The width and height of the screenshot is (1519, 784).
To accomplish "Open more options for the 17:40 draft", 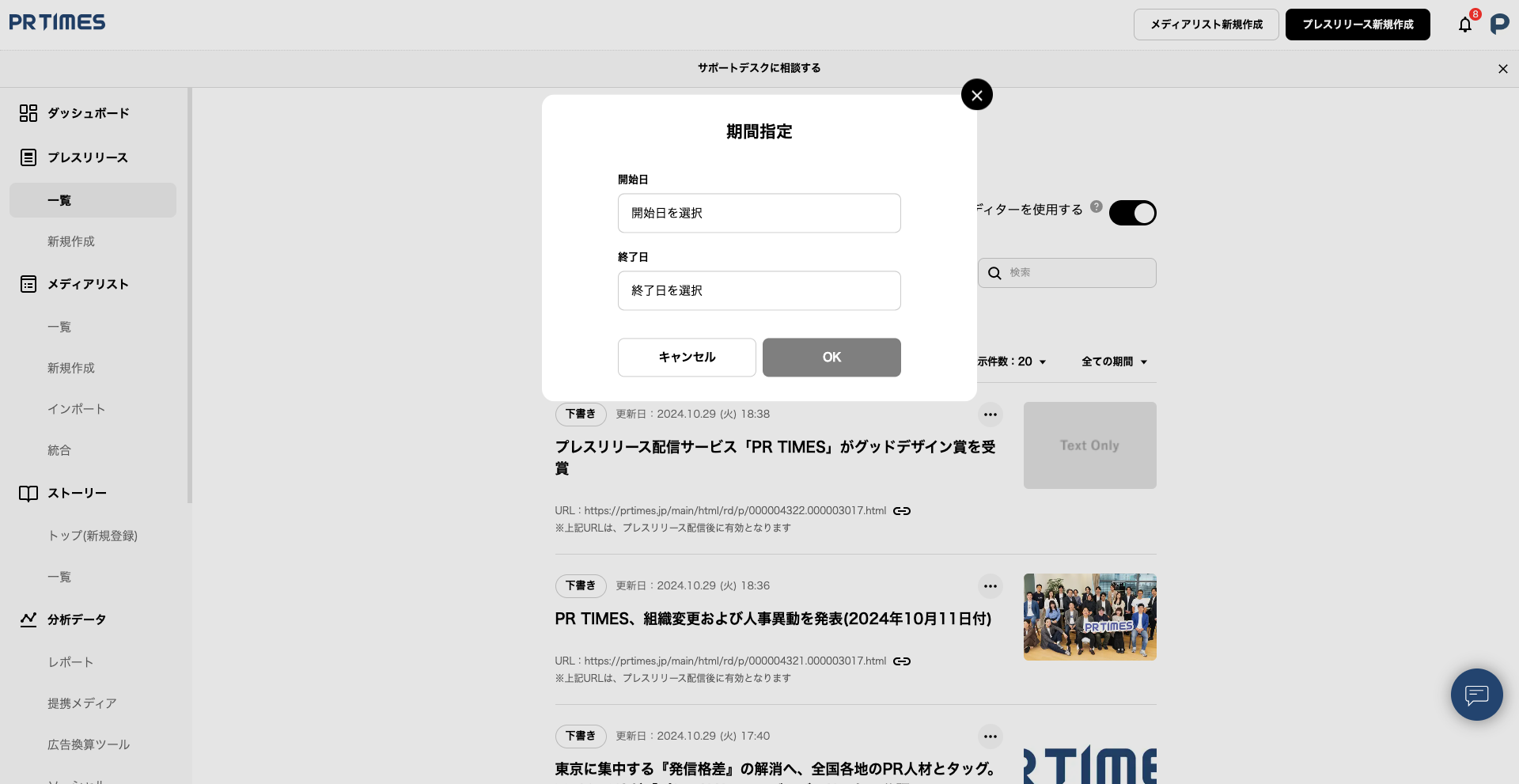I will (x=991, y=737).
